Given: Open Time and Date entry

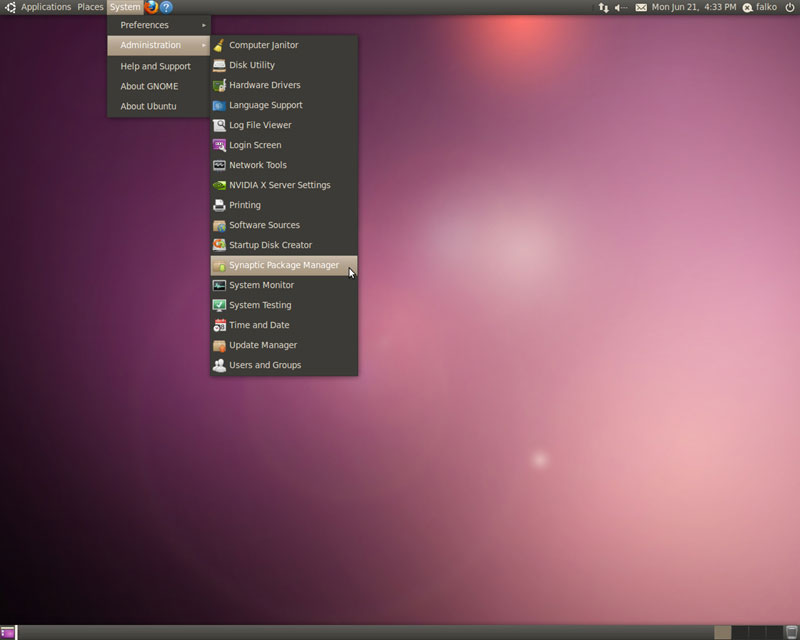Looking at the screenshot, I should pos(284,325).
